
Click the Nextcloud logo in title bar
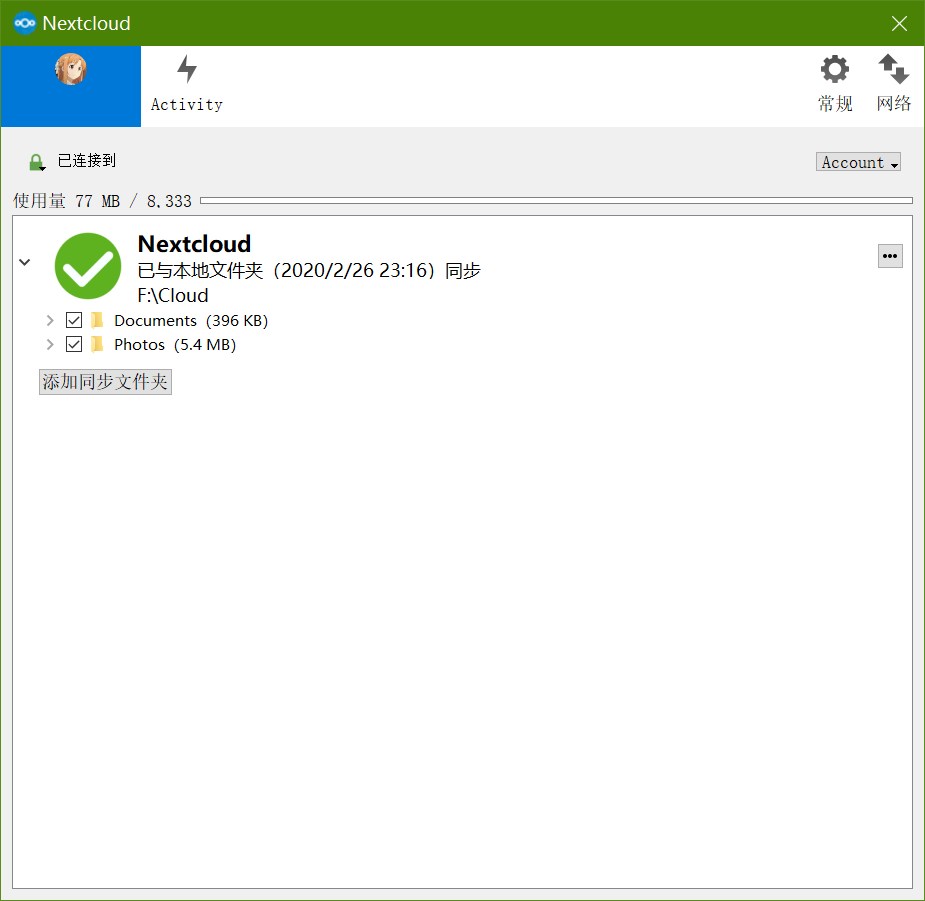click(25, 23)
